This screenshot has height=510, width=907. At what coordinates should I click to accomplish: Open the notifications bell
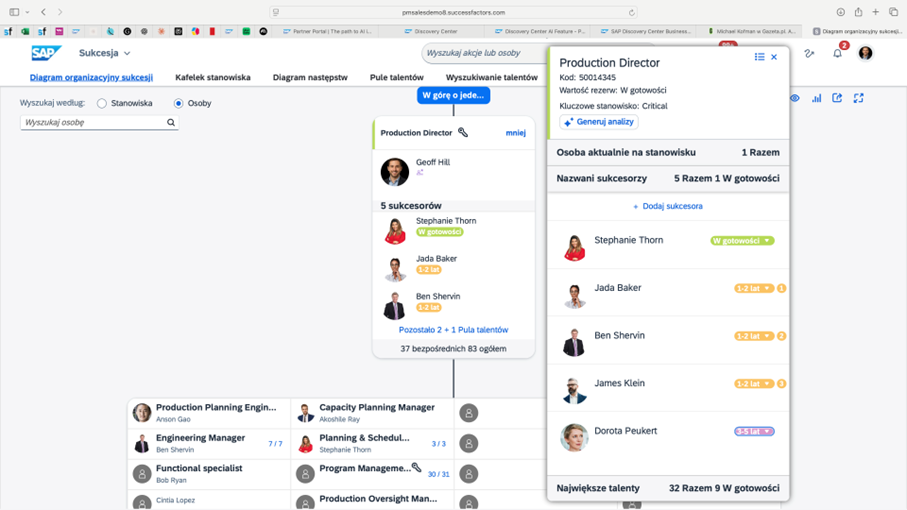coord(837,53)
